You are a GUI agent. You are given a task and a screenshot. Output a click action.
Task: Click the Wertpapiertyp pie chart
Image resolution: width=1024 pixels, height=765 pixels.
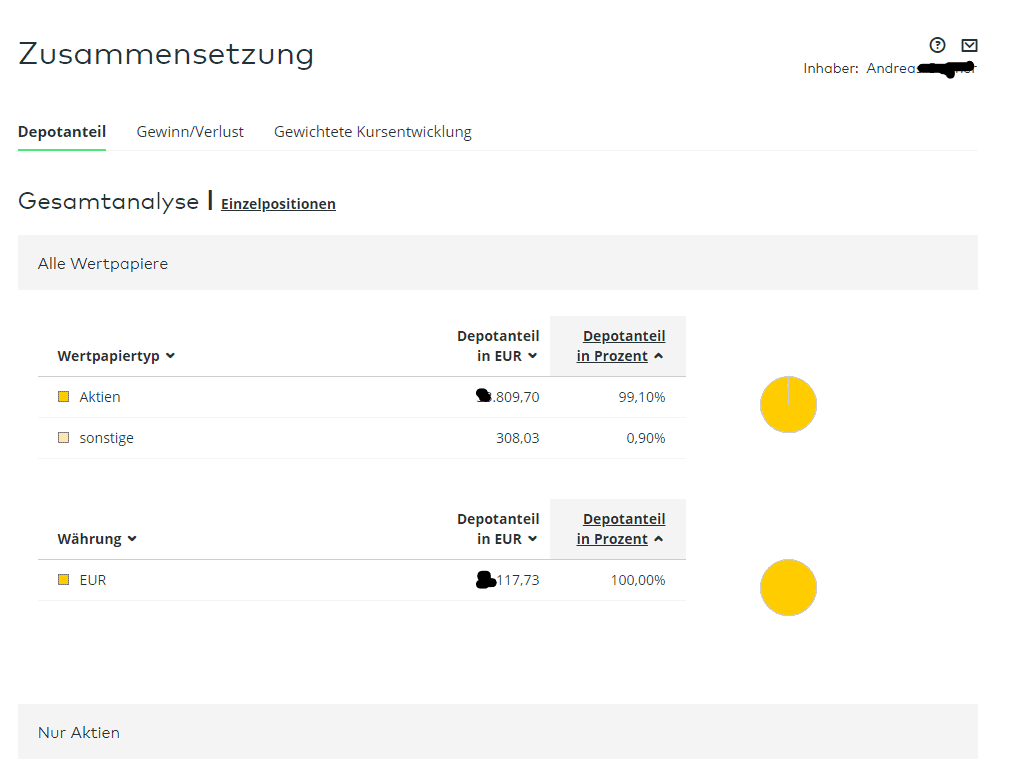(x=788, y=405)
